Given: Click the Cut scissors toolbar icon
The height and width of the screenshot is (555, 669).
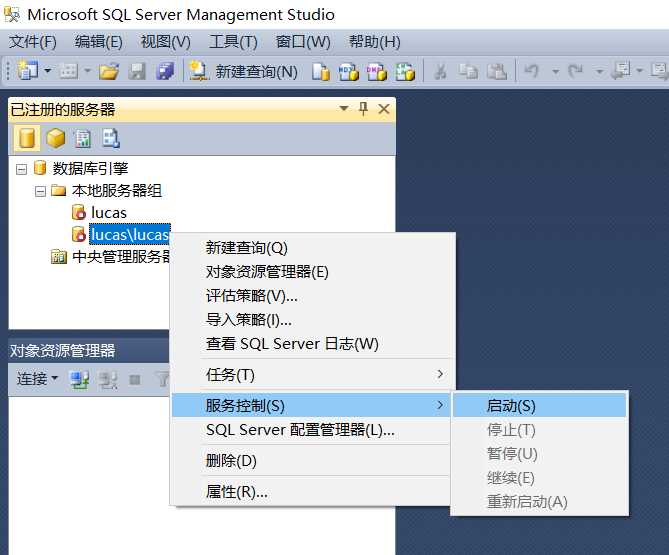Looking at the screenshot, I should coord(440,71).
